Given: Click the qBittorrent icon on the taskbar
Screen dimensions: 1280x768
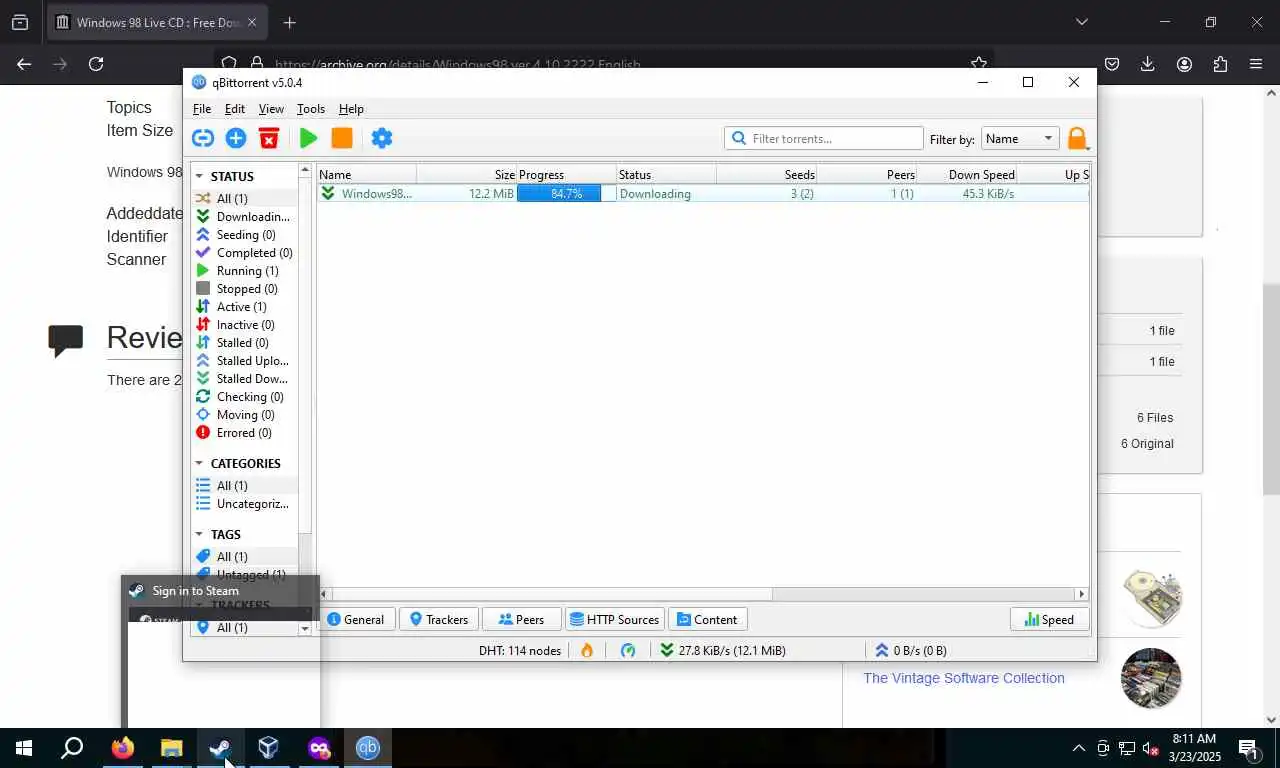Looking at the screenshot, I should click(x=368, y=748).
